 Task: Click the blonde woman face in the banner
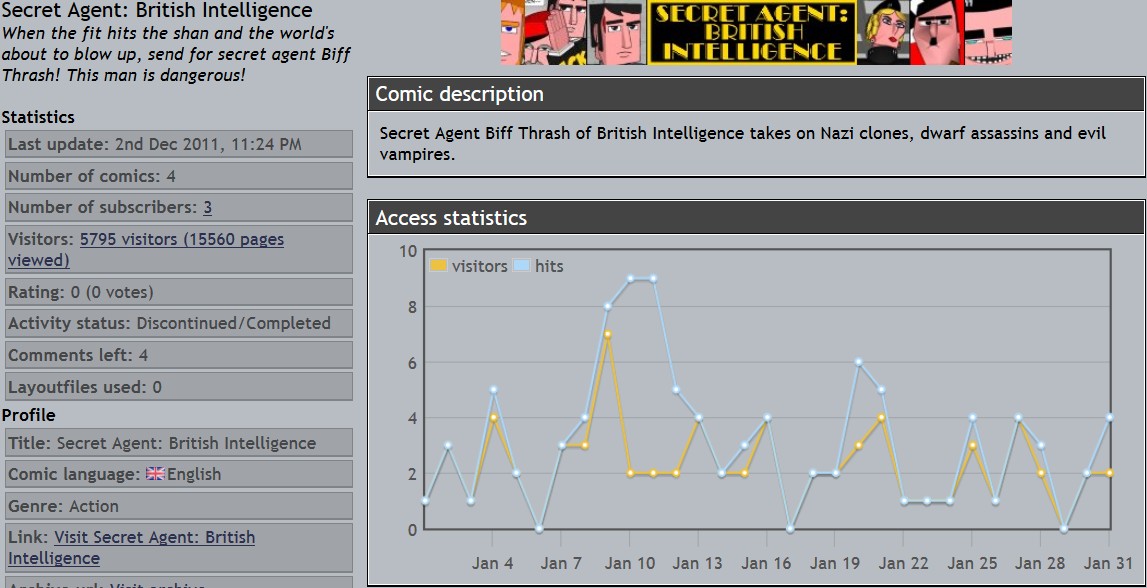883,33
